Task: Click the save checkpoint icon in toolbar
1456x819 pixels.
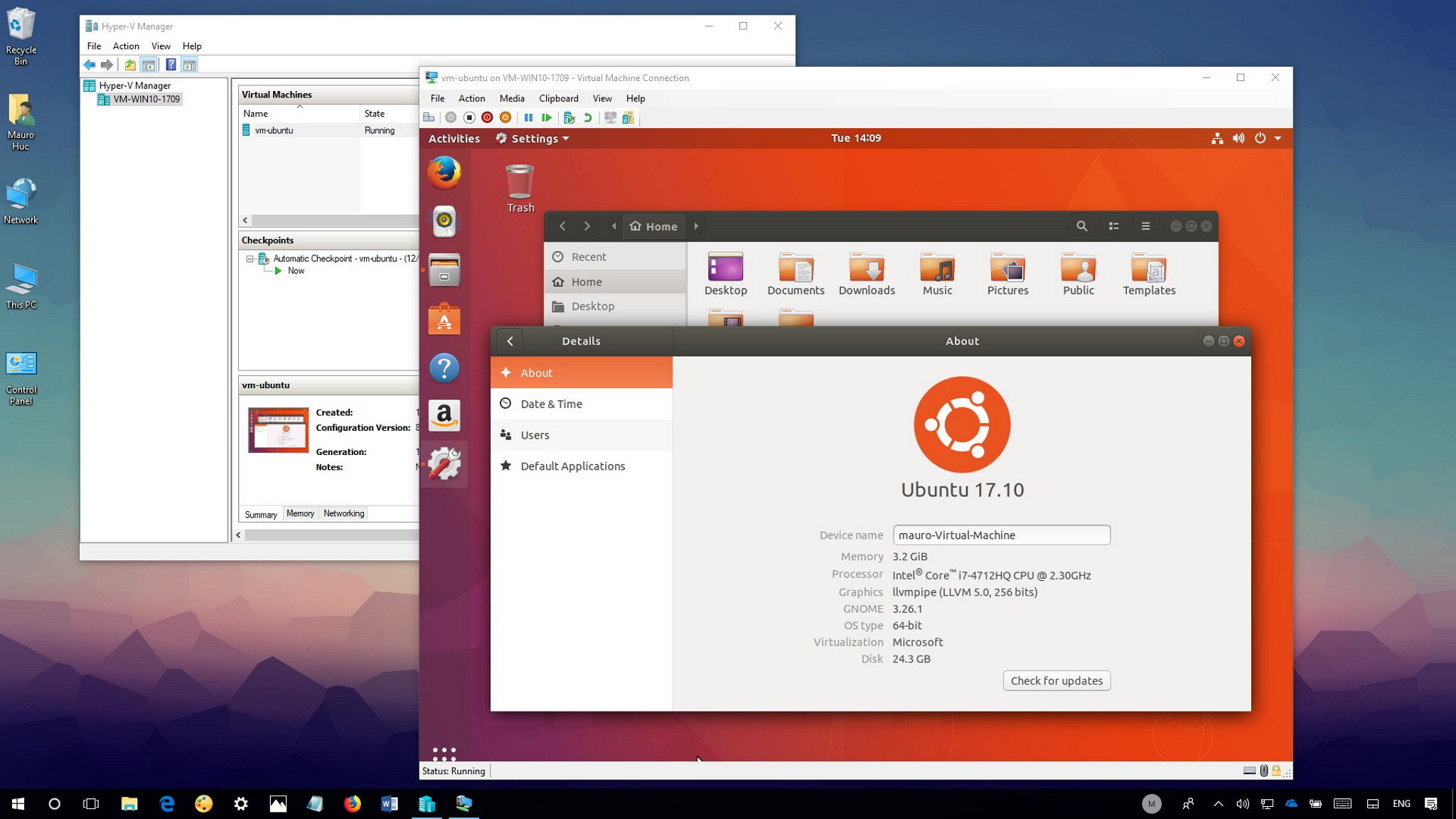Action: click(x=569, y=117)
